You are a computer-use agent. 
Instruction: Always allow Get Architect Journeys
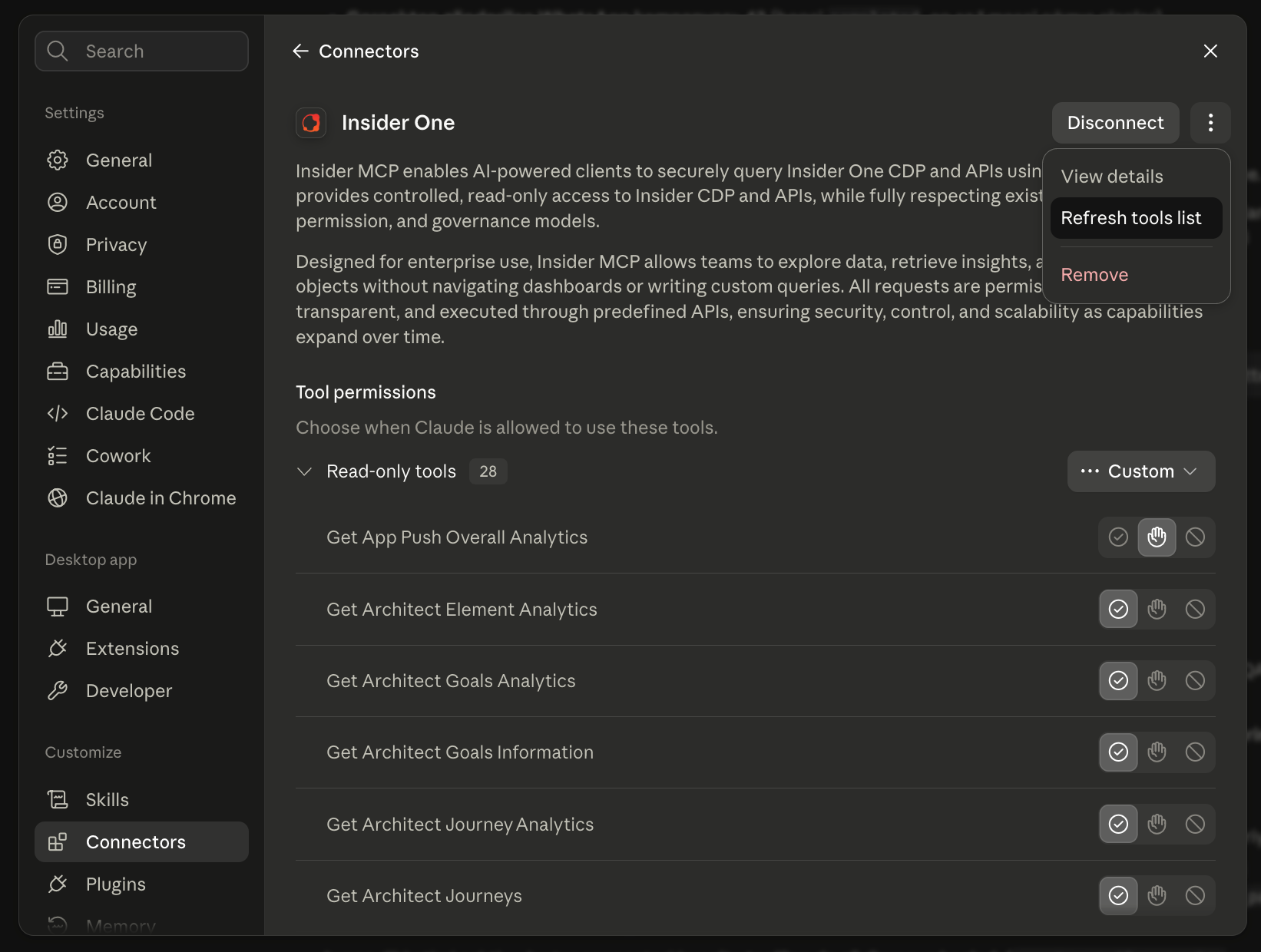tap(1118, 895)
